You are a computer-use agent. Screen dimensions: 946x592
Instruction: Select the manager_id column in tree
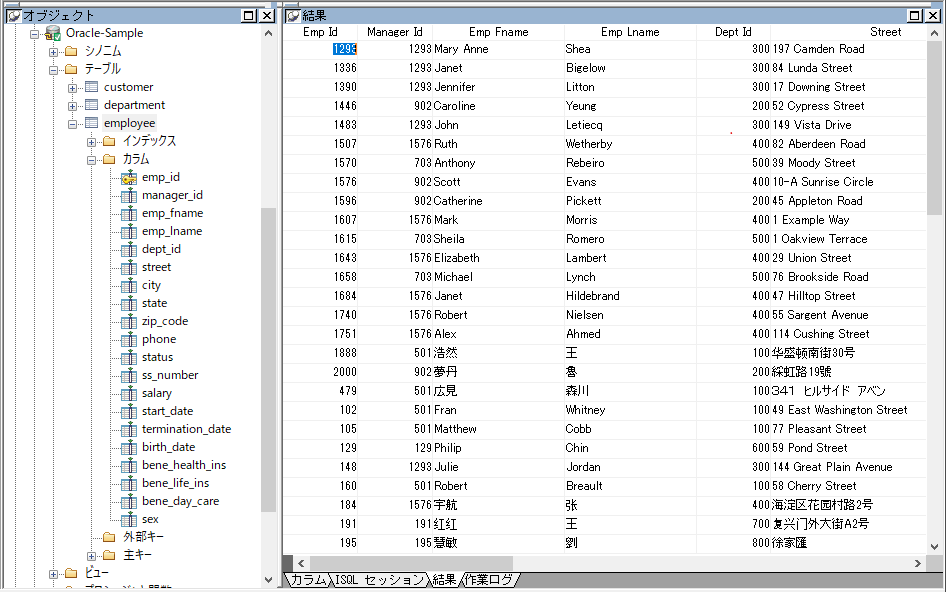pyautogui.click(x=172, y=195)
